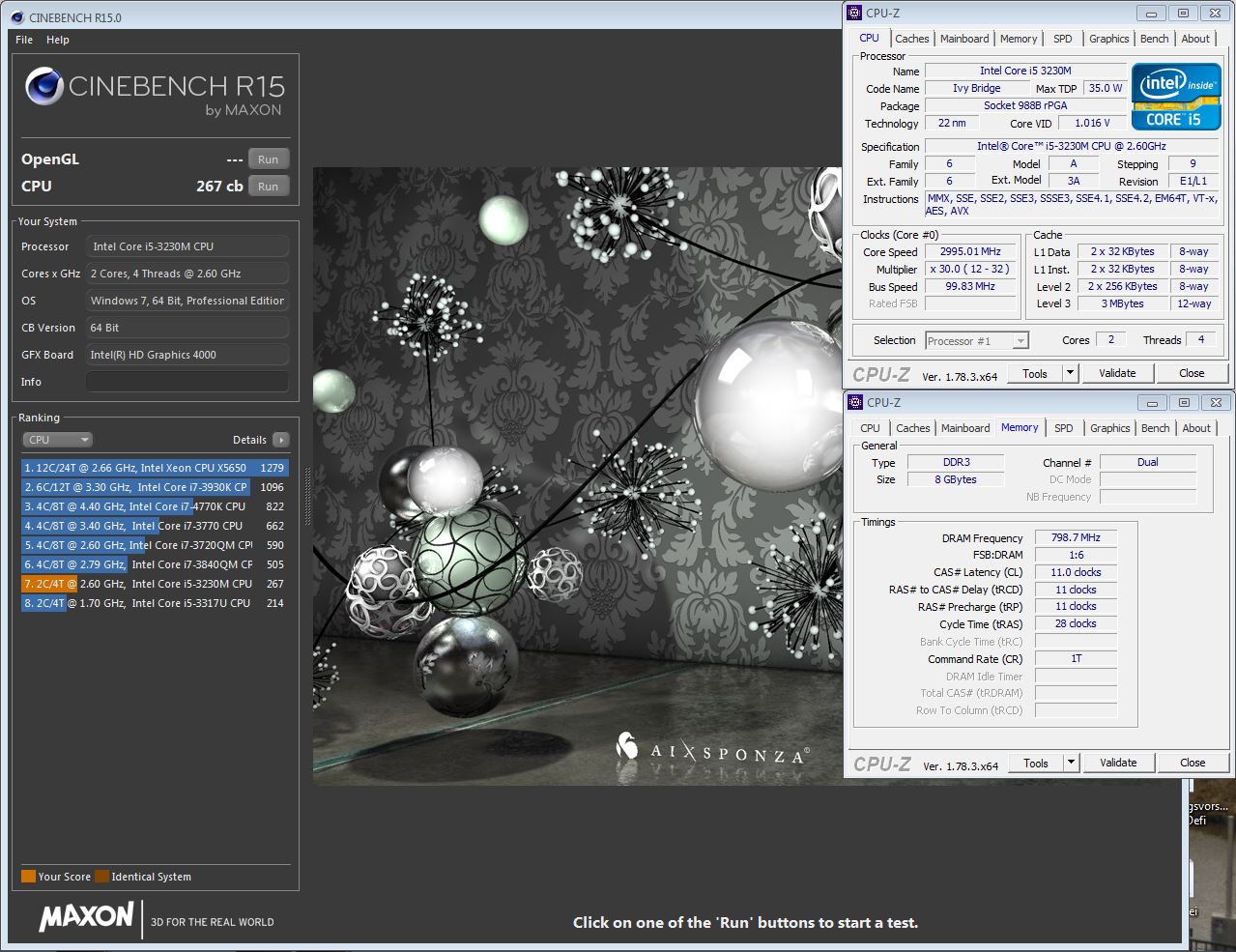Click the rendered AixSponza image
Screen dimensions: 1236x952
577,476
